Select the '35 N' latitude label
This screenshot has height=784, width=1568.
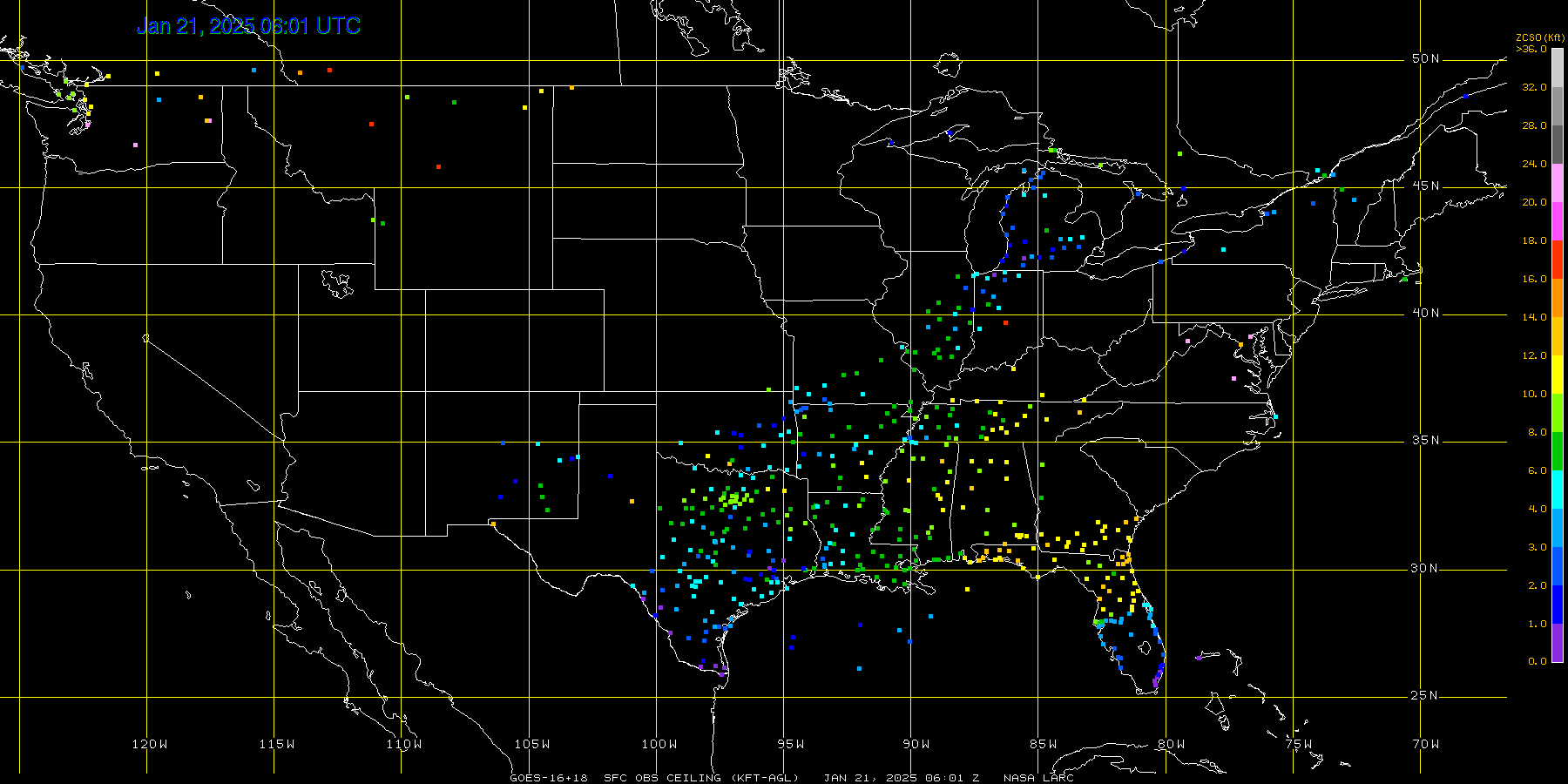click(1426, 440)
